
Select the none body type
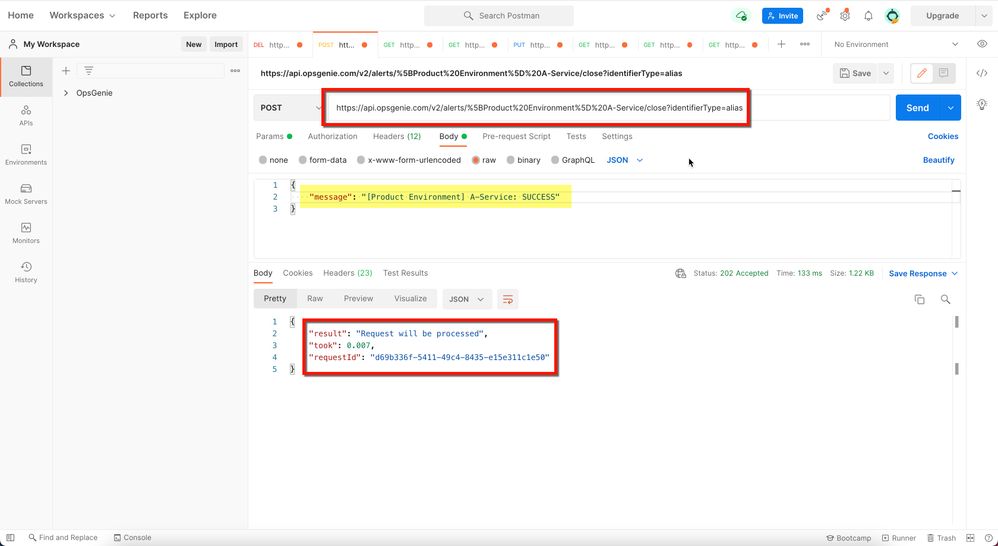(x=263, y=160)
